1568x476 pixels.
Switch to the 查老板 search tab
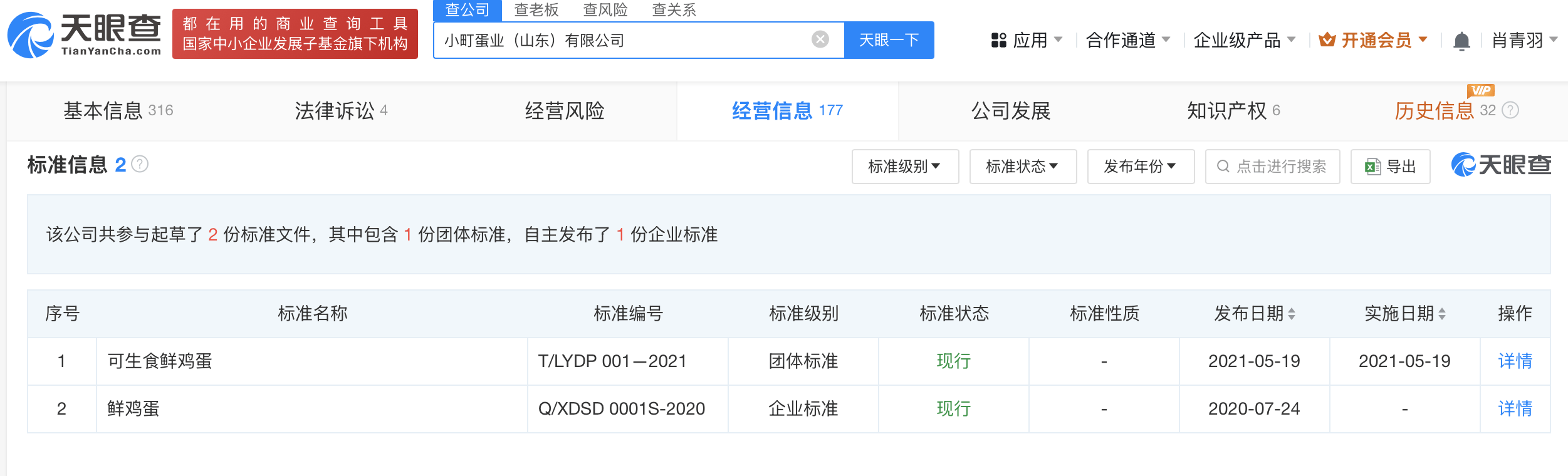(x=536, y=10)
